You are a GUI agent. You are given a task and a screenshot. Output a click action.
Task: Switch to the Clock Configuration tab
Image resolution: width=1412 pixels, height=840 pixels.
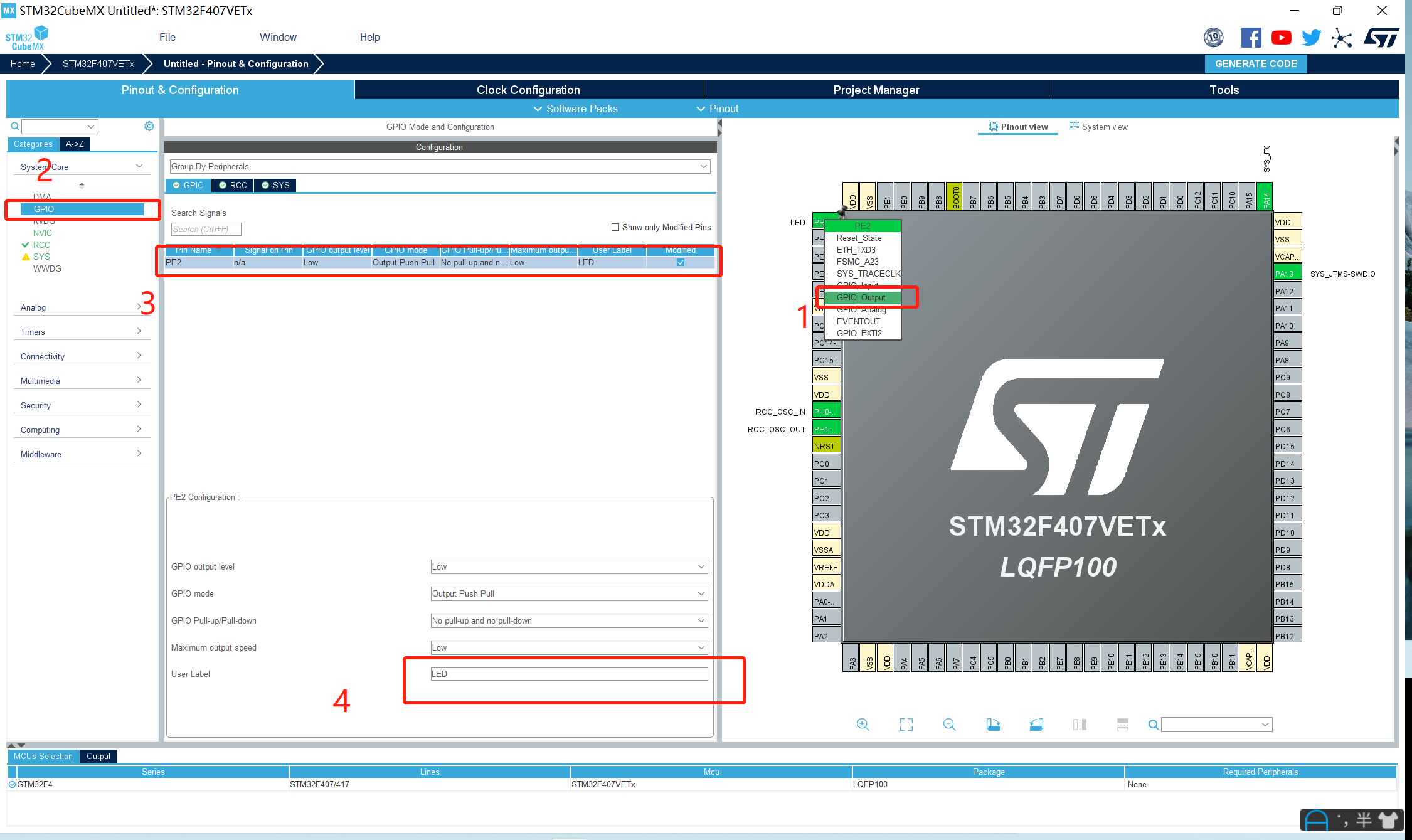tap(528, 90)
